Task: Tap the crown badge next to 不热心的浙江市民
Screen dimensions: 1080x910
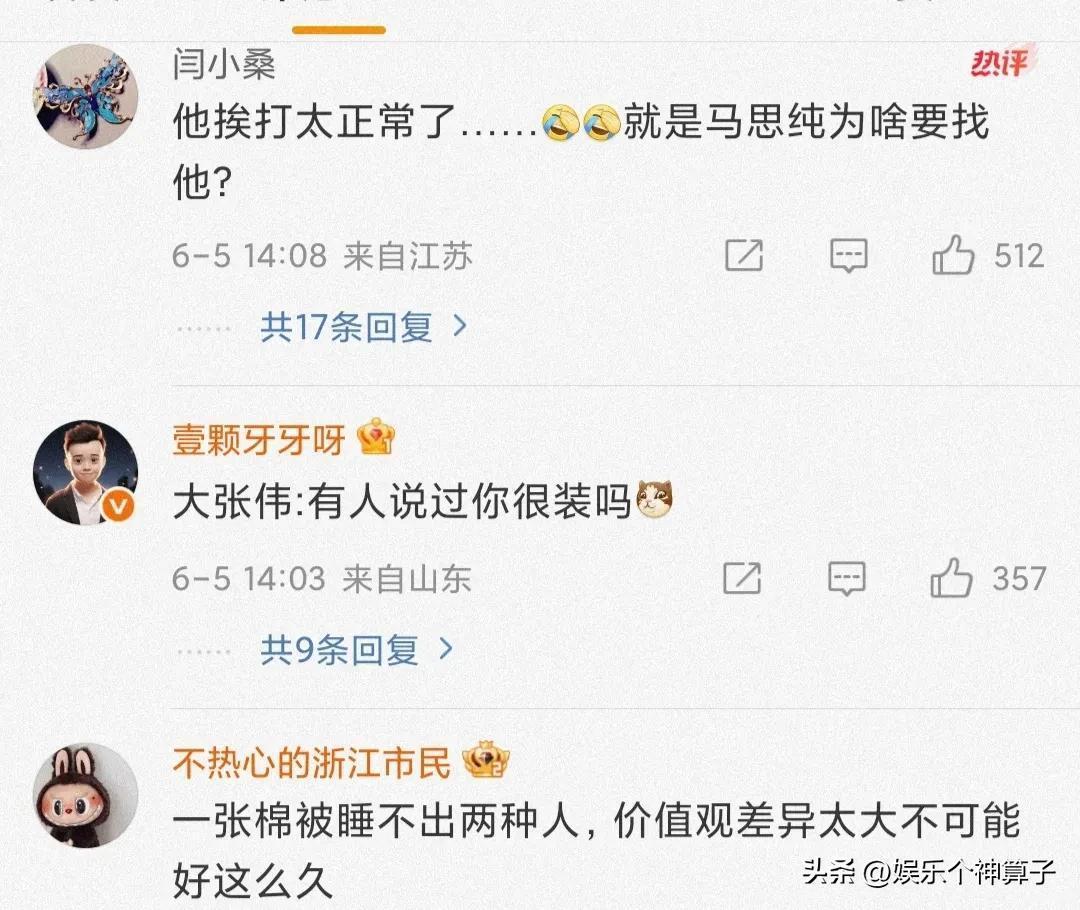Action: point(486,760)
